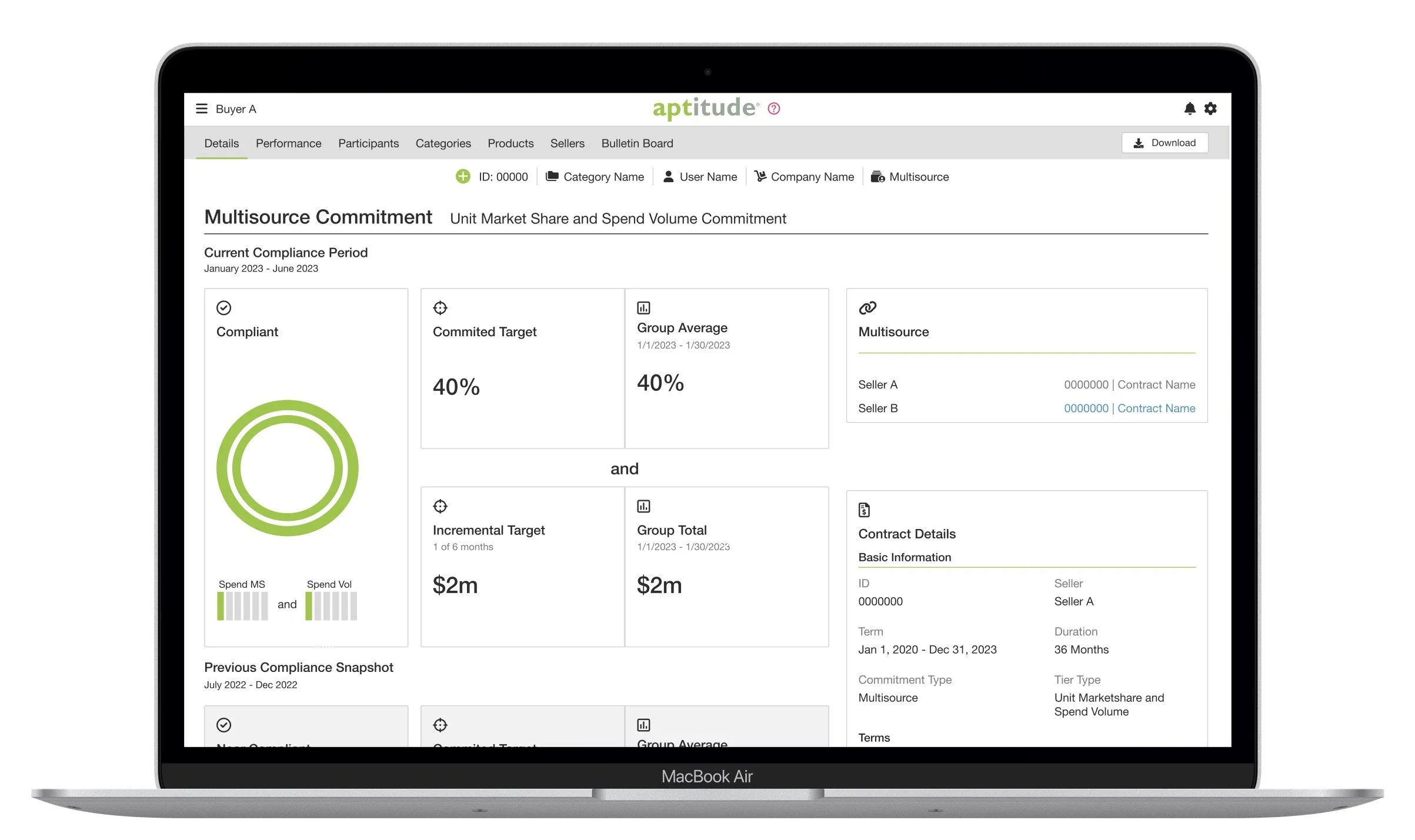Open the Bulletin Board tab
Screen dimensions: 1415x840
tap(637, 143)
